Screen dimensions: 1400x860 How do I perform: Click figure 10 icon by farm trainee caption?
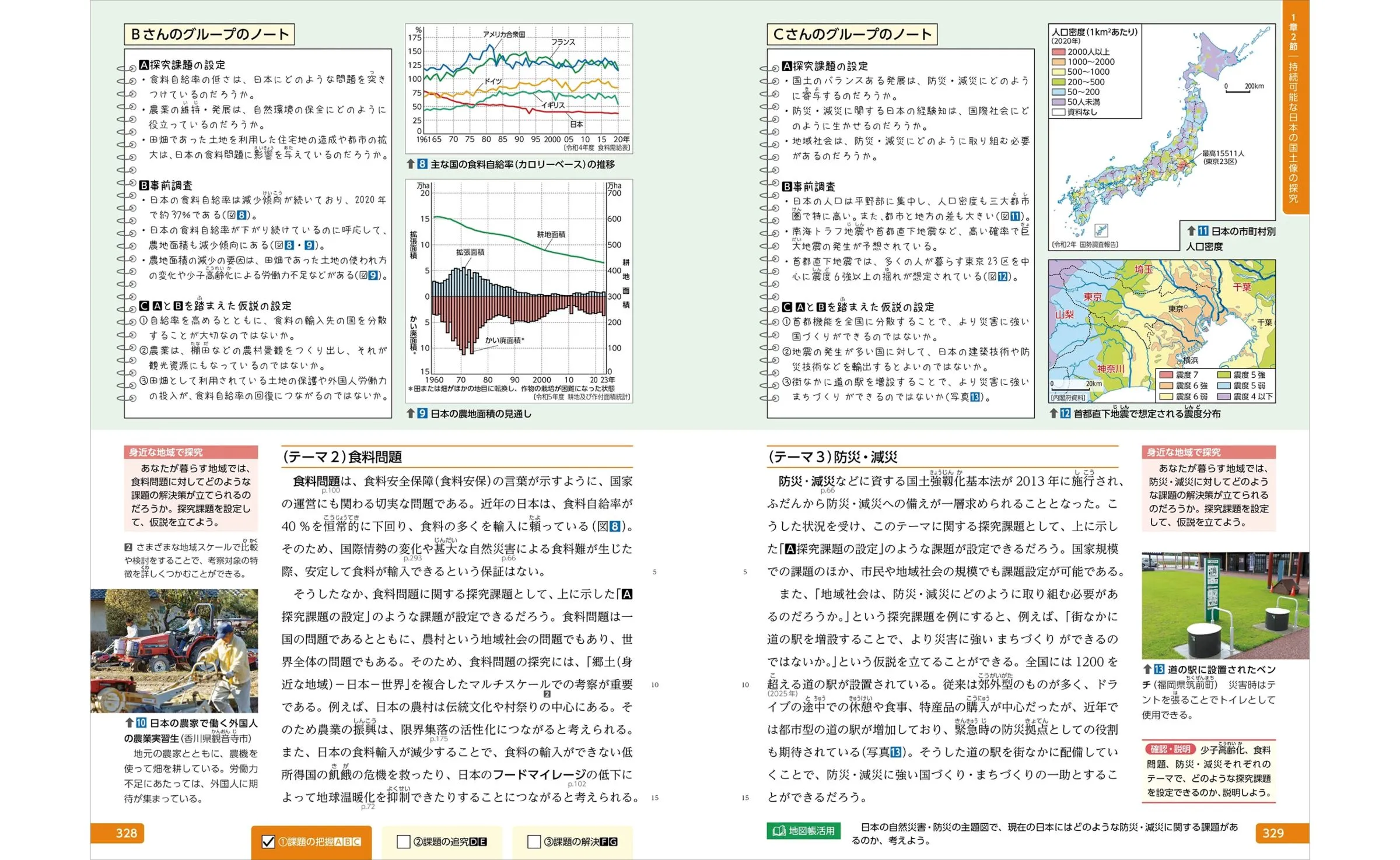pos(141,723)
